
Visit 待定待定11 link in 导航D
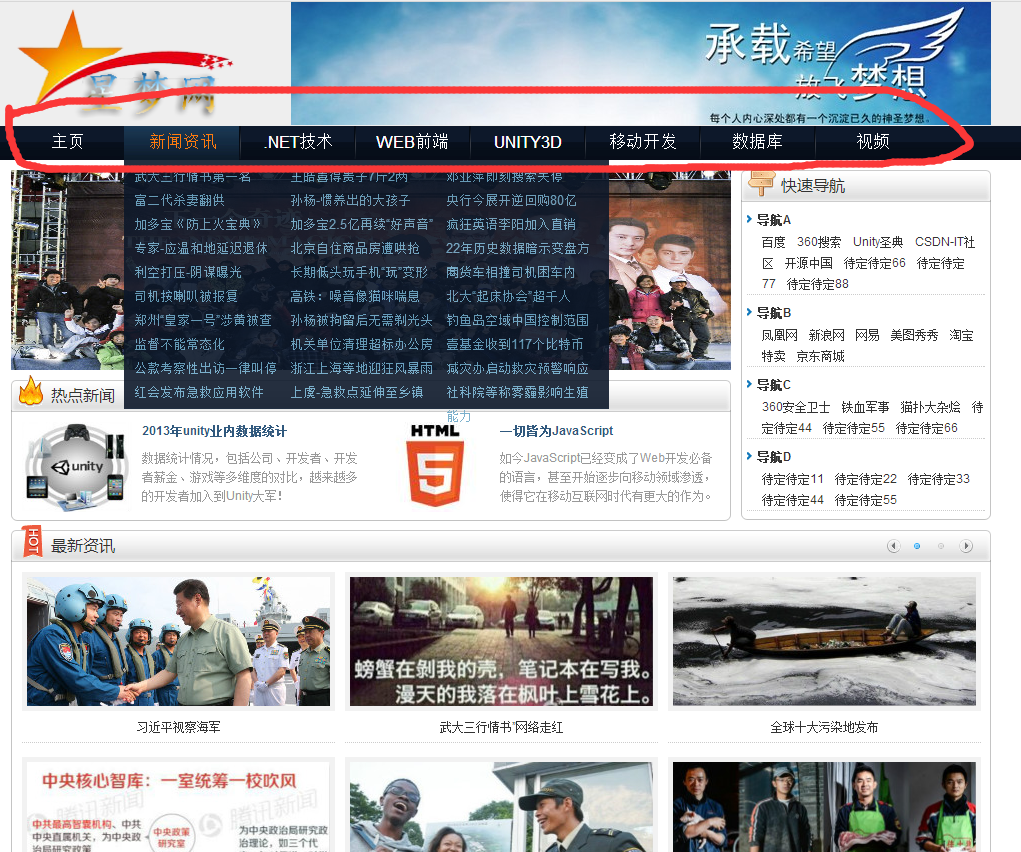pyautogui.click(x=792, y=479)
